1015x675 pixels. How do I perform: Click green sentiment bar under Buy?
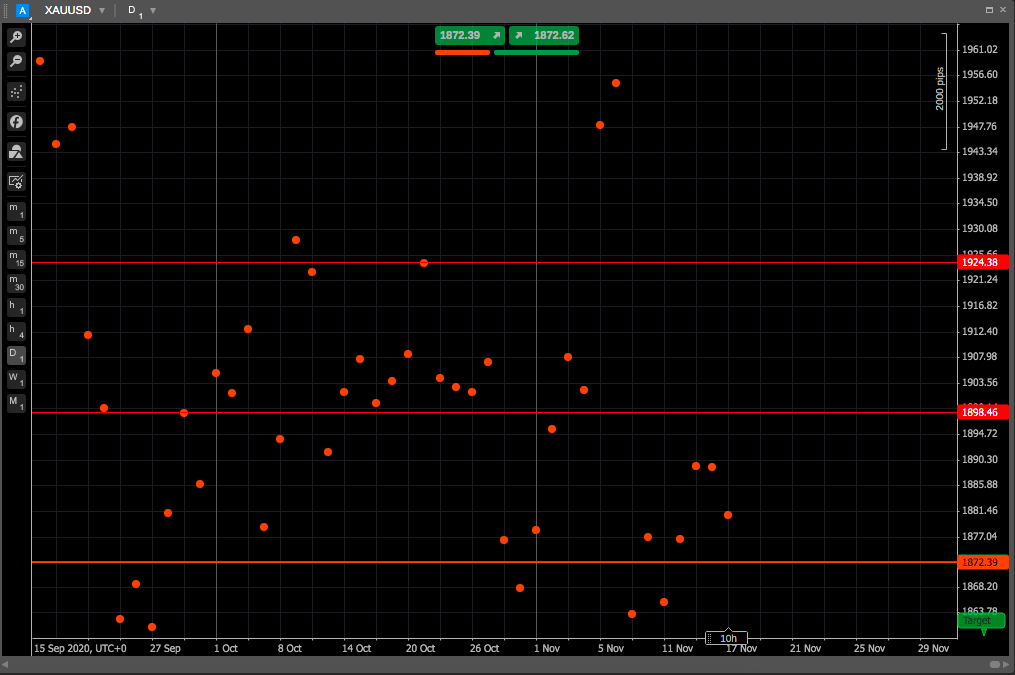536,52
